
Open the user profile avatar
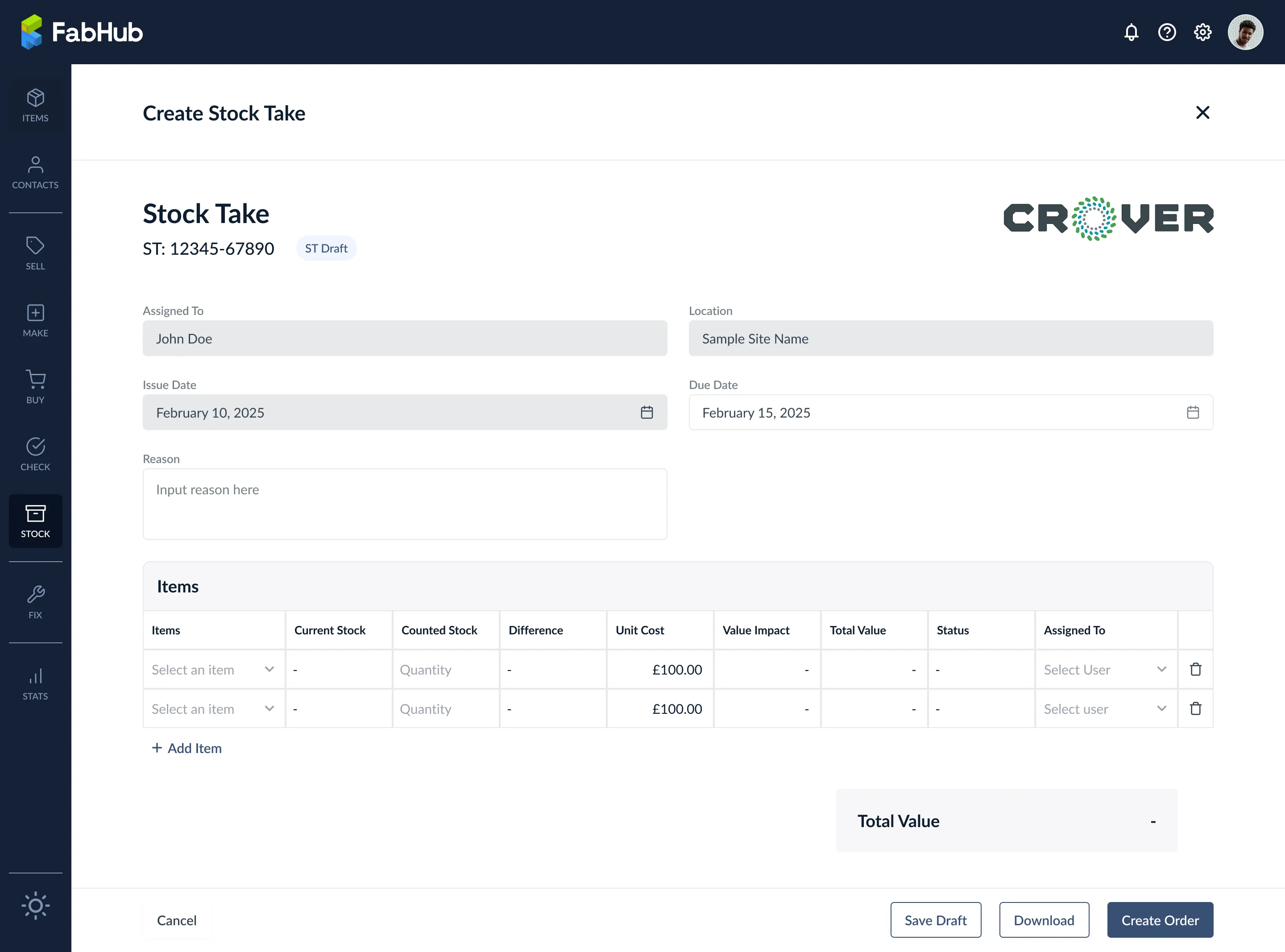pos(1245,32)
